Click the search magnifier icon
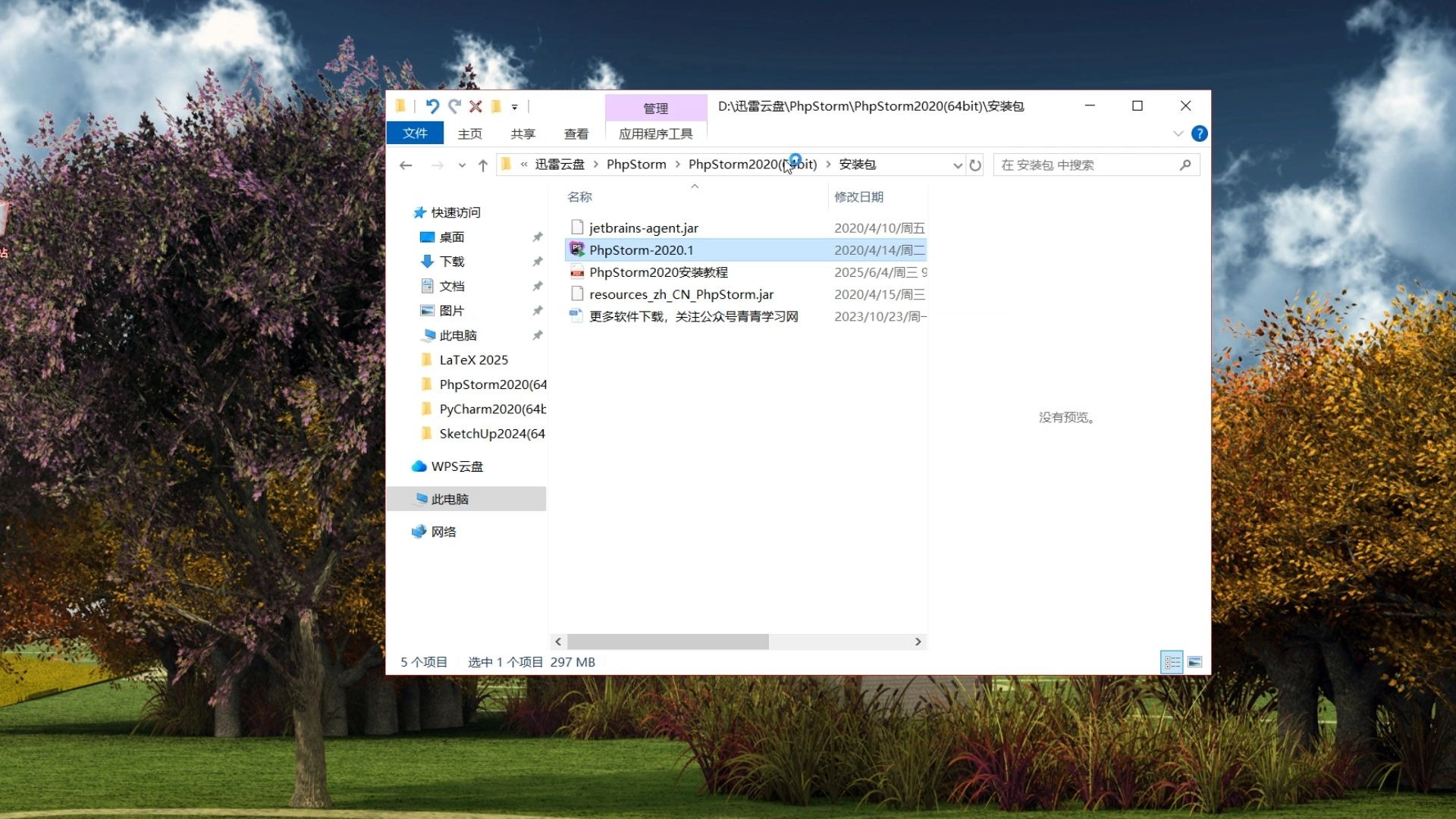 tap(1185, 165)
